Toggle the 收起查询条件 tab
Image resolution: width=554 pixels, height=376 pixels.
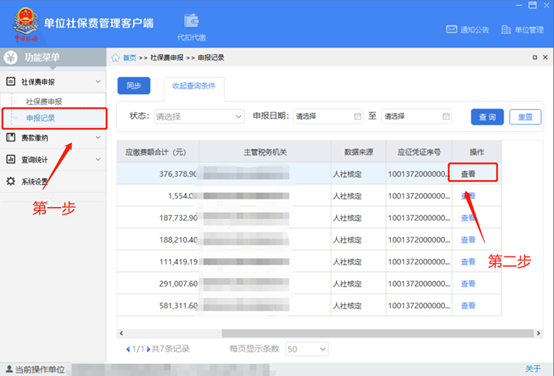[194, 86]
